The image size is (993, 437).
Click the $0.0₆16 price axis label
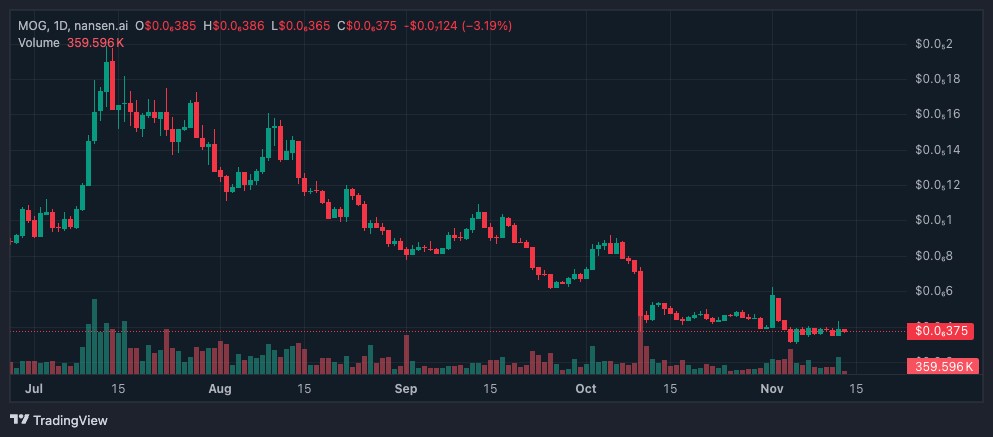[x=937, y=114]
